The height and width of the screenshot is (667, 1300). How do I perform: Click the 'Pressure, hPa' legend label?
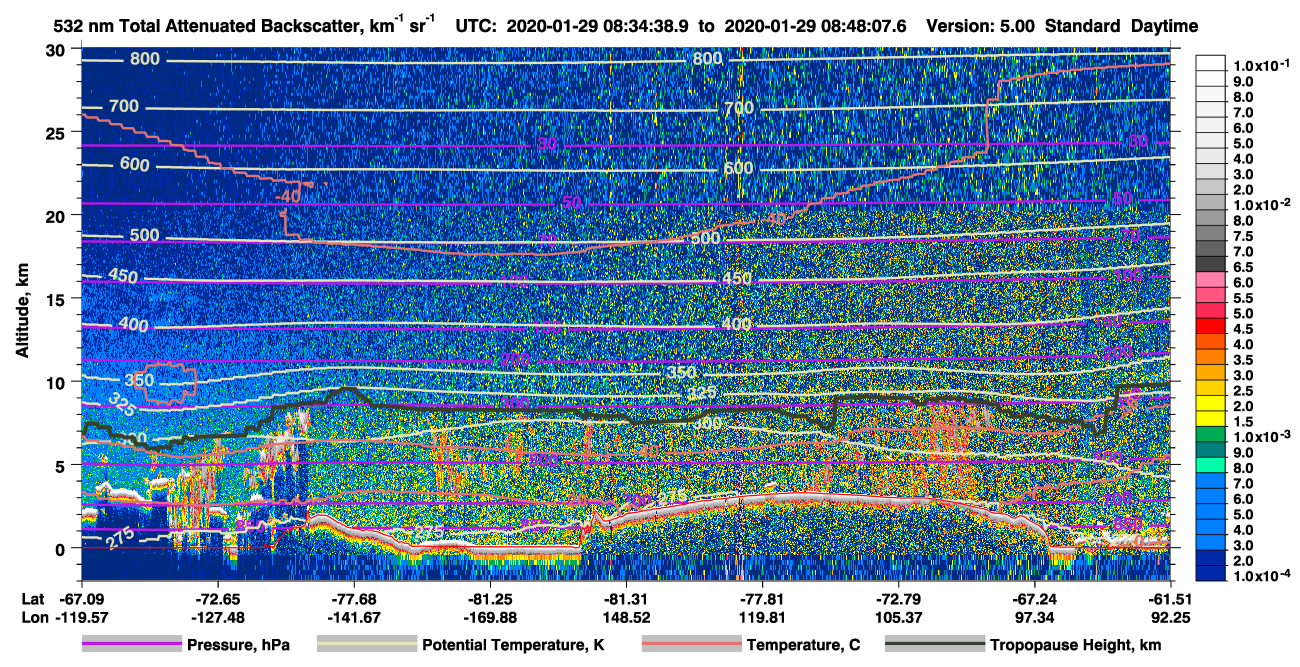(237, 646)
